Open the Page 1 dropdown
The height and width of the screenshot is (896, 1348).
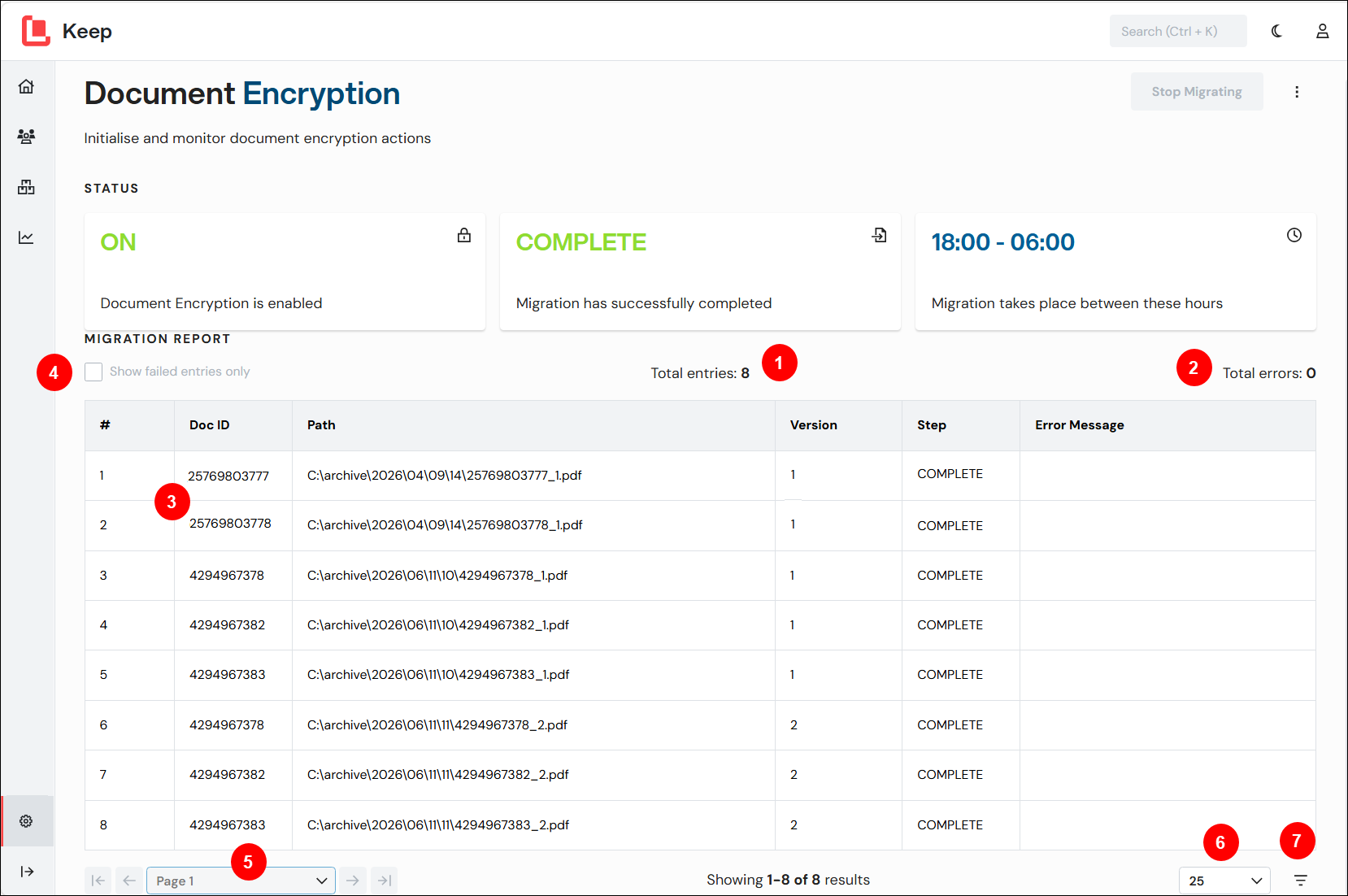tap(241, 881)
